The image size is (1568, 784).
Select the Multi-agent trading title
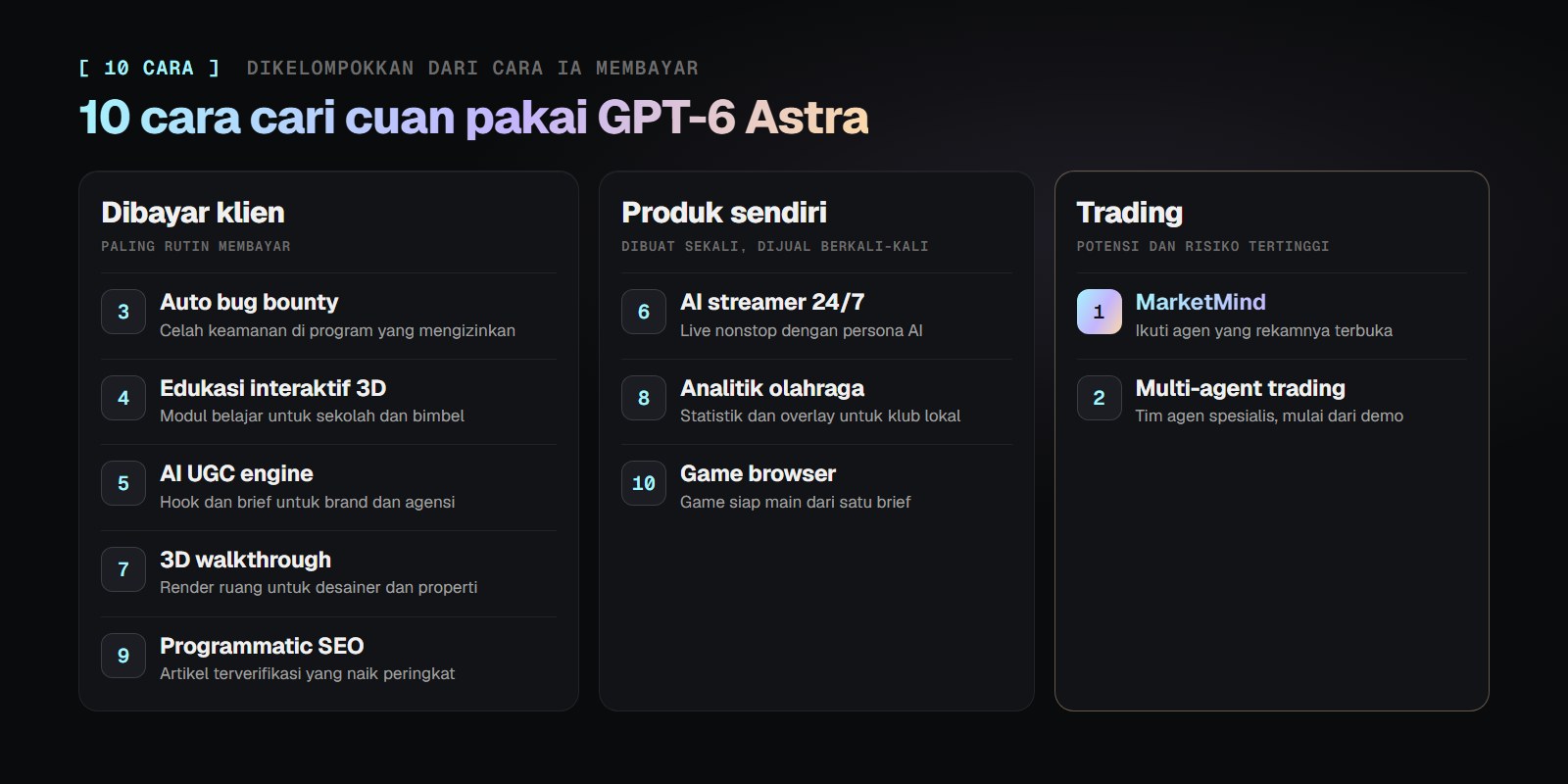pos(1241,388)
